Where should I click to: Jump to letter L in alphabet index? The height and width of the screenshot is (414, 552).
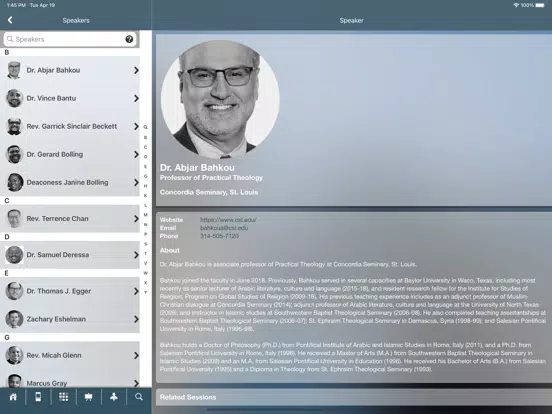coord(145,205)
